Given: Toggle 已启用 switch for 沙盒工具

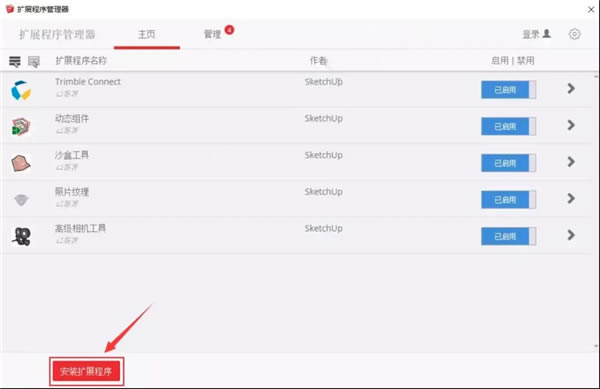Looking at the screenshot, I should tap(508, 163).
